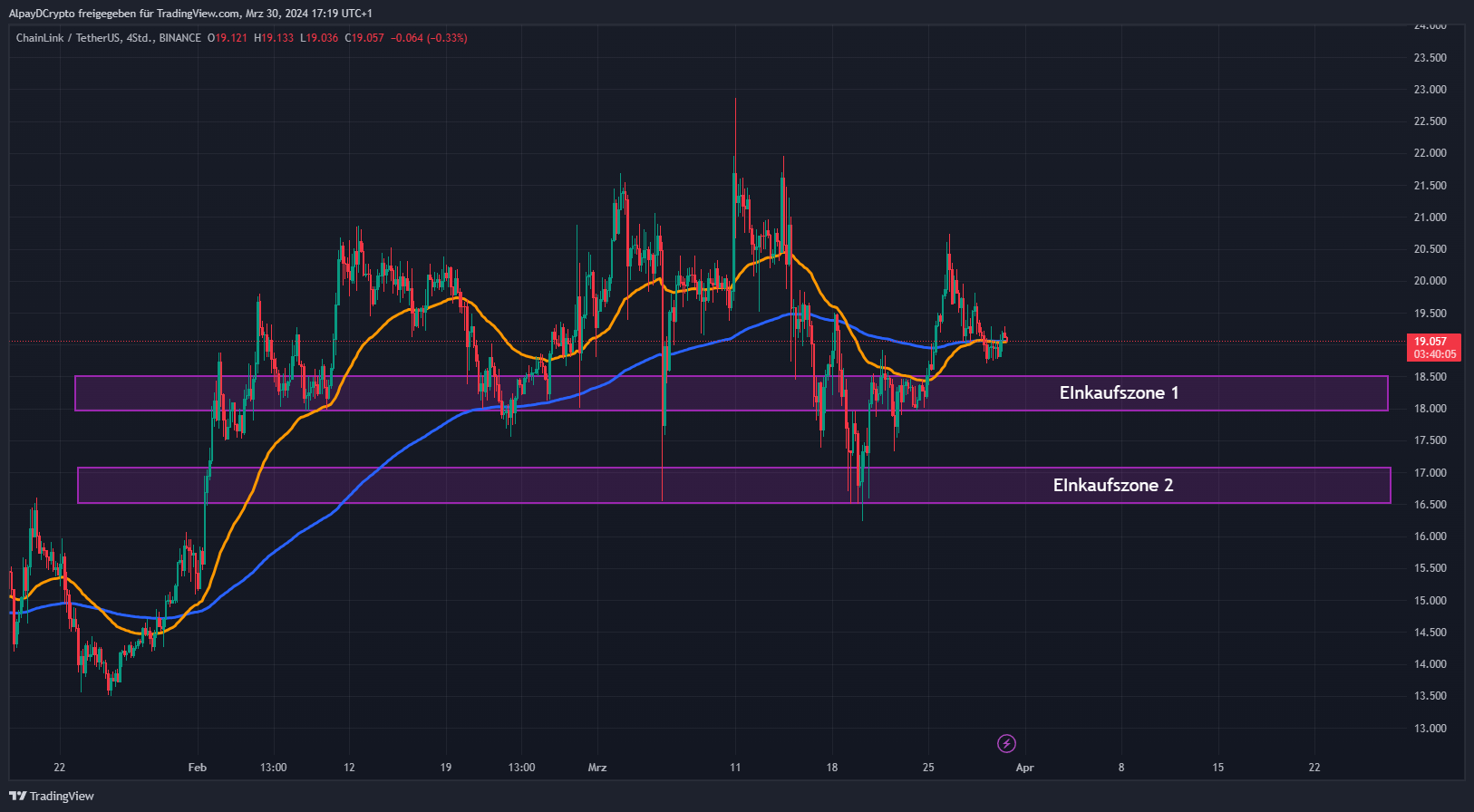Click the high value H19.133

[x=274, y=38]
